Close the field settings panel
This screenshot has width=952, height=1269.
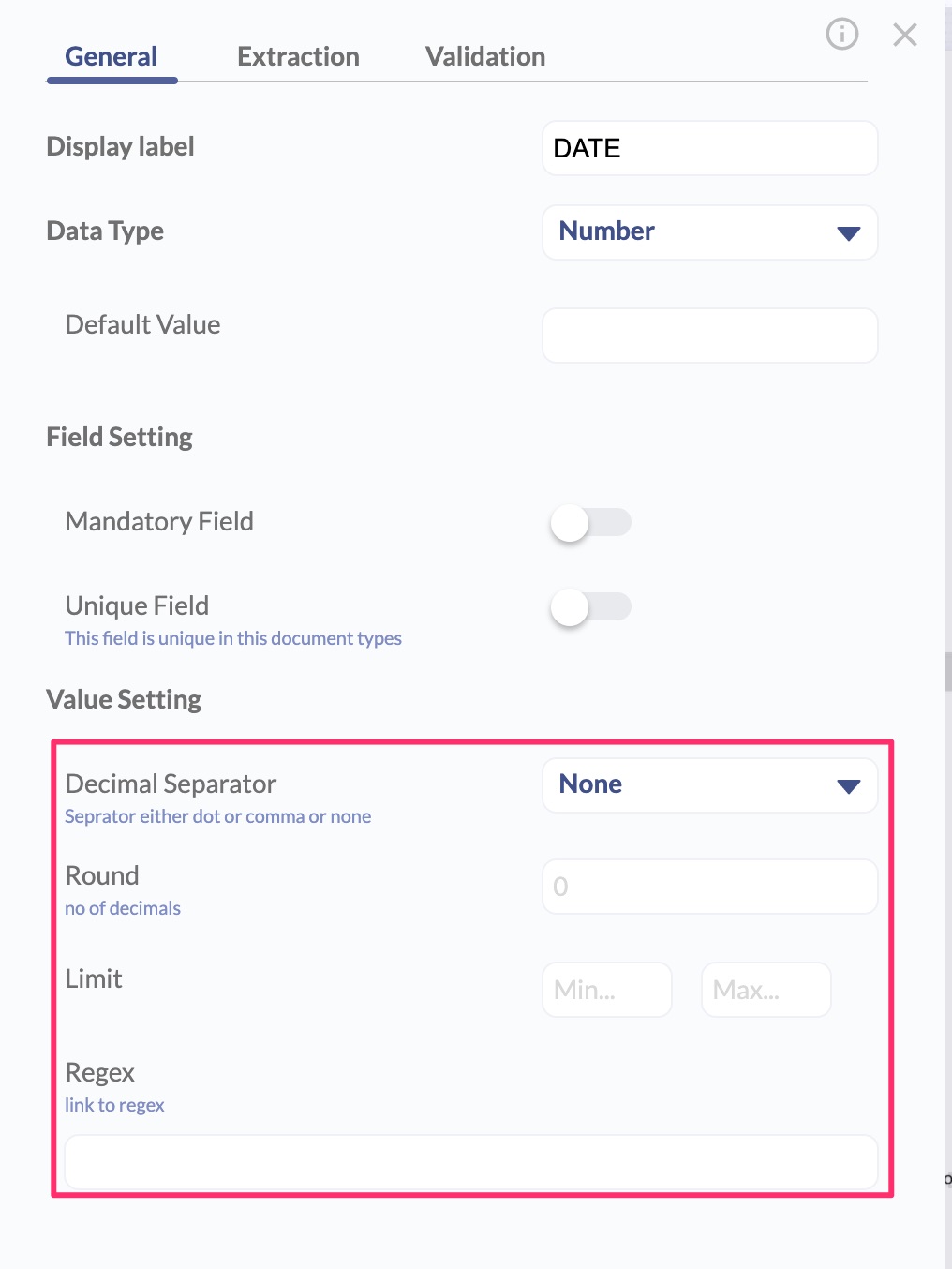pyautogui.click(x=905, y=36)
